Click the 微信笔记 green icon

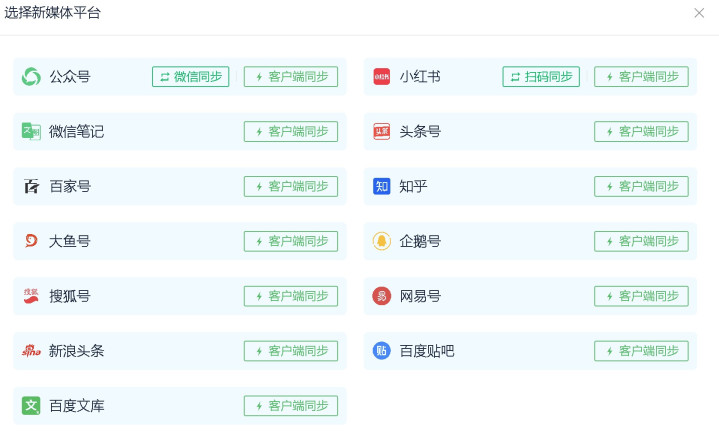point(31,132)
